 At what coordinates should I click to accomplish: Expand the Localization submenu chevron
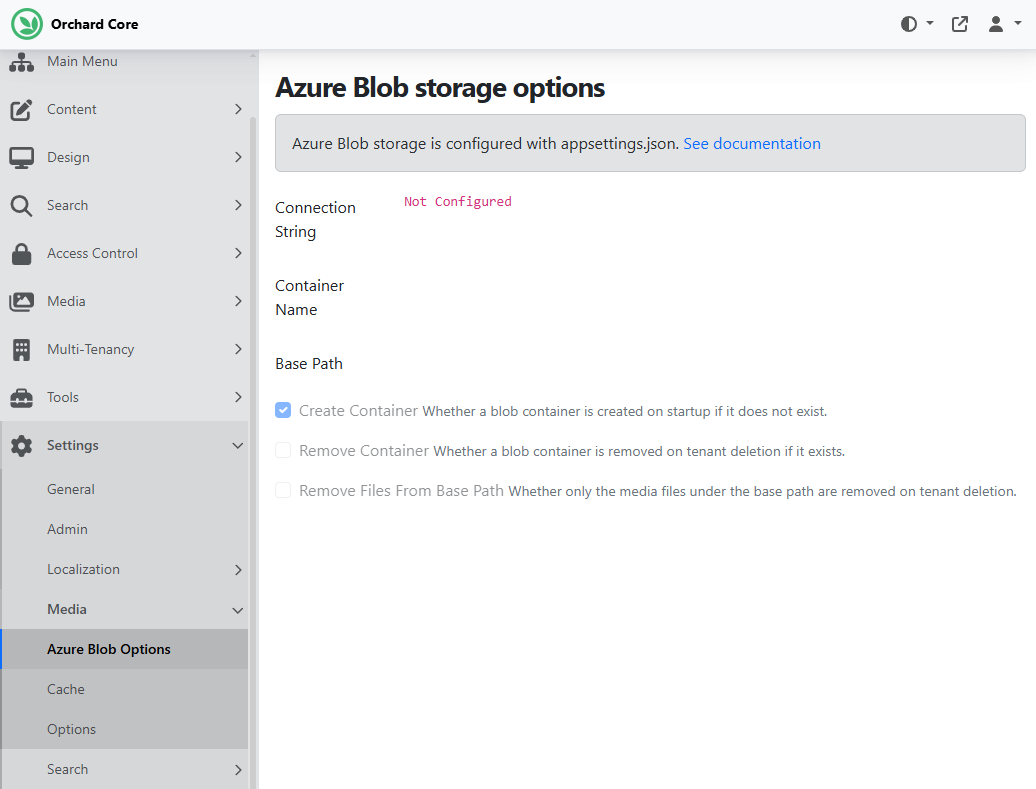point(238,570)
